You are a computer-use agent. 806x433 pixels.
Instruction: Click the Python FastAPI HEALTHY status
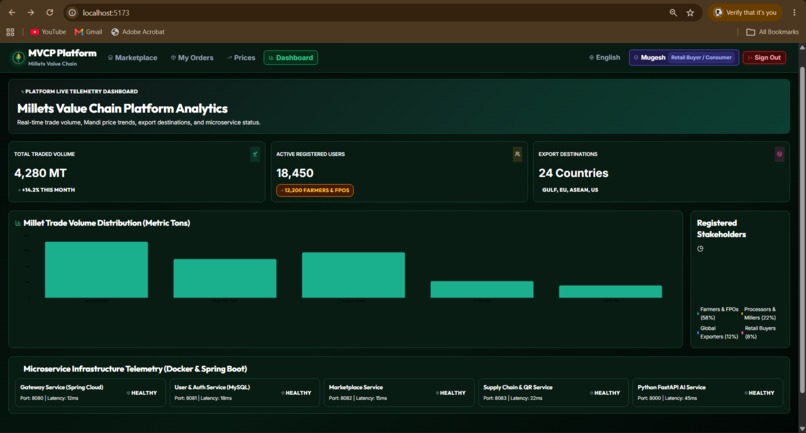point(760,393)
